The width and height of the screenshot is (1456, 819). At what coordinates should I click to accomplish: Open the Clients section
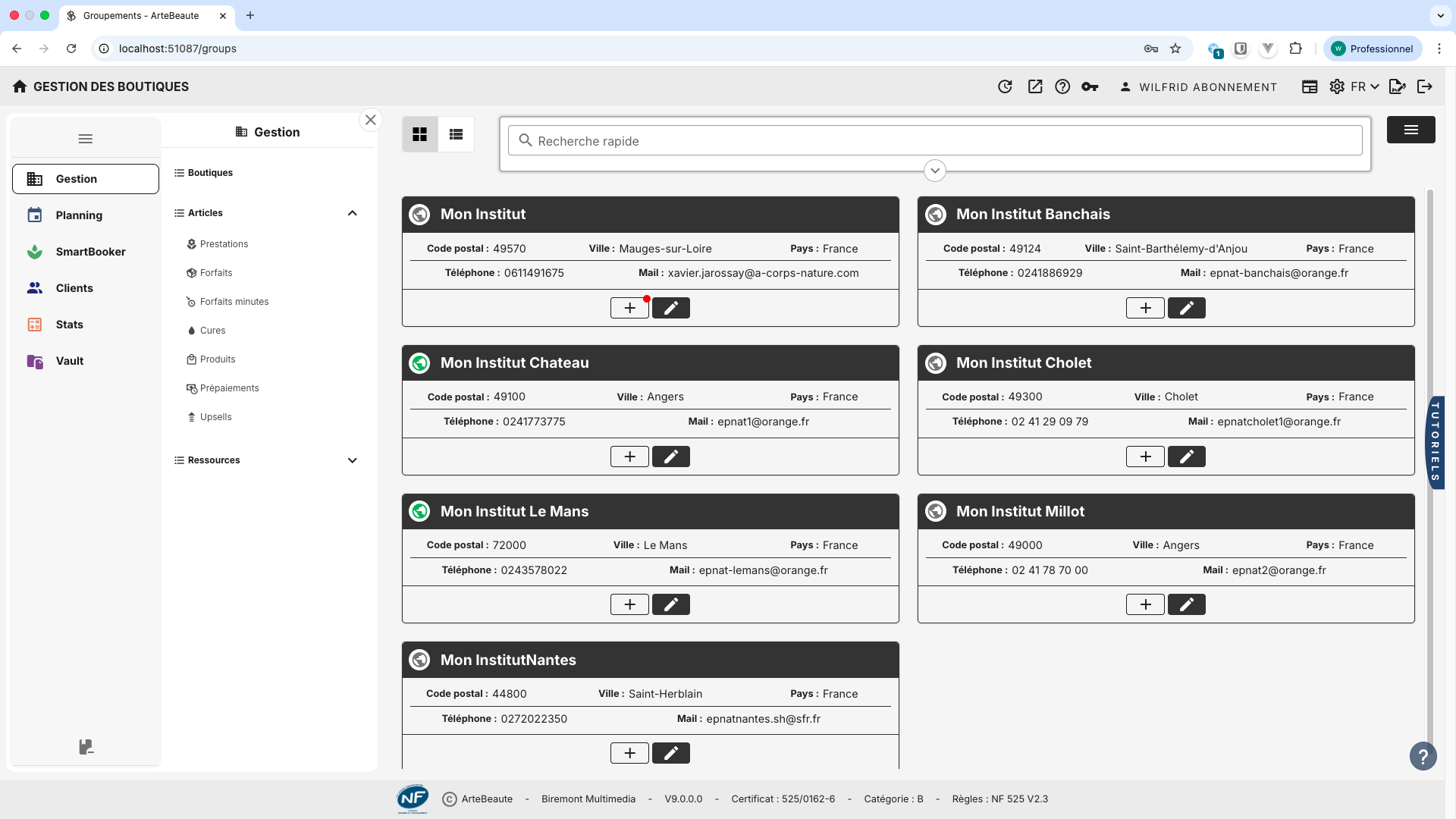coord(74,288)
